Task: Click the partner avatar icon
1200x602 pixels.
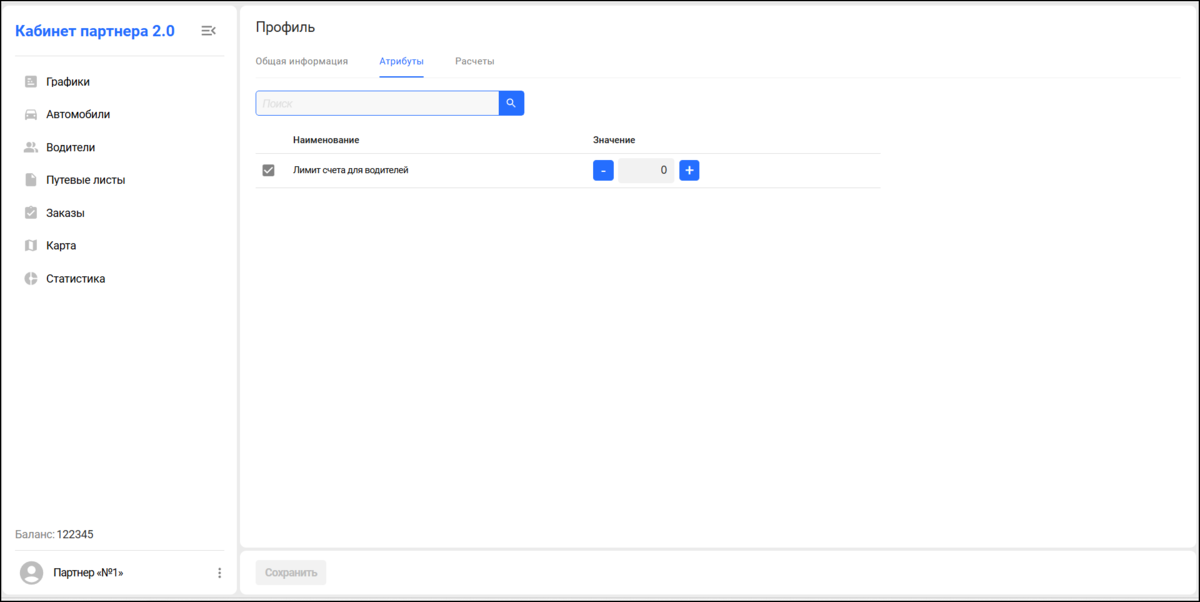Action: coord(32,573)
